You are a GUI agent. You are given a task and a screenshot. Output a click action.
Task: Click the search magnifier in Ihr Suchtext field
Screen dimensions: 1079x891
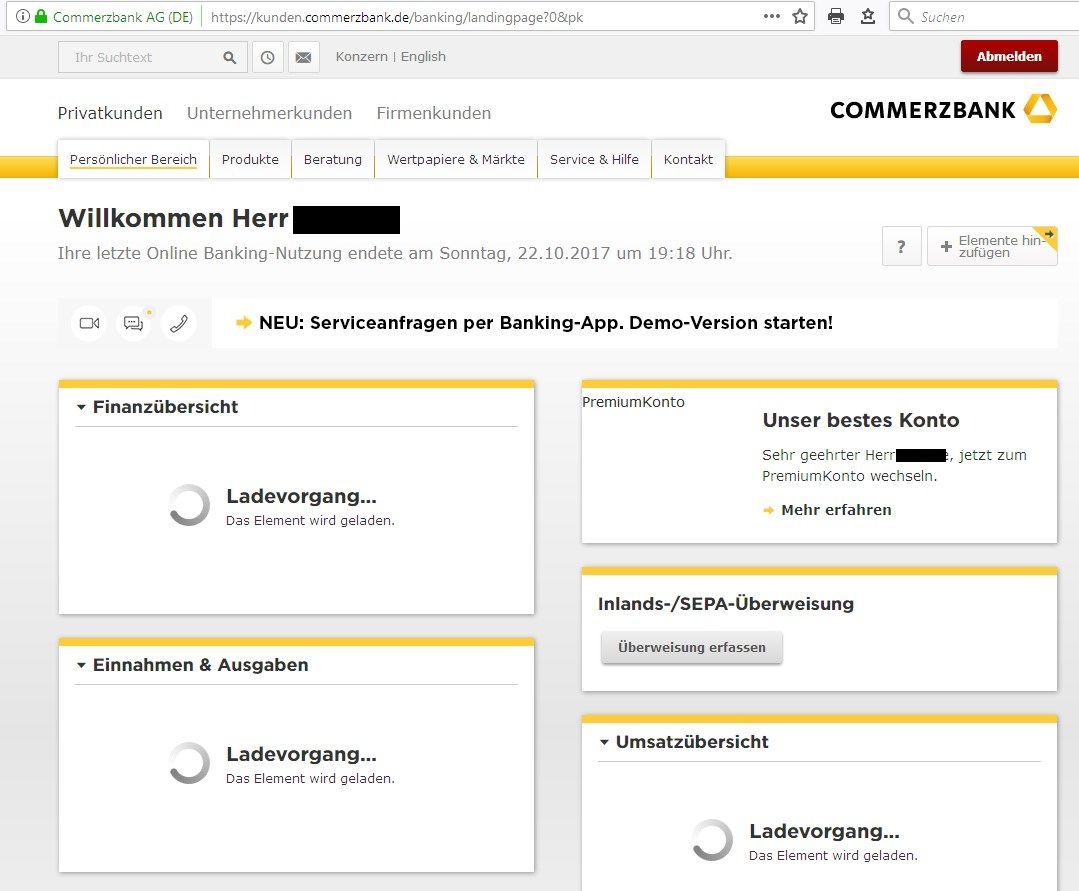pyautogui.click(x=230, y=58)
